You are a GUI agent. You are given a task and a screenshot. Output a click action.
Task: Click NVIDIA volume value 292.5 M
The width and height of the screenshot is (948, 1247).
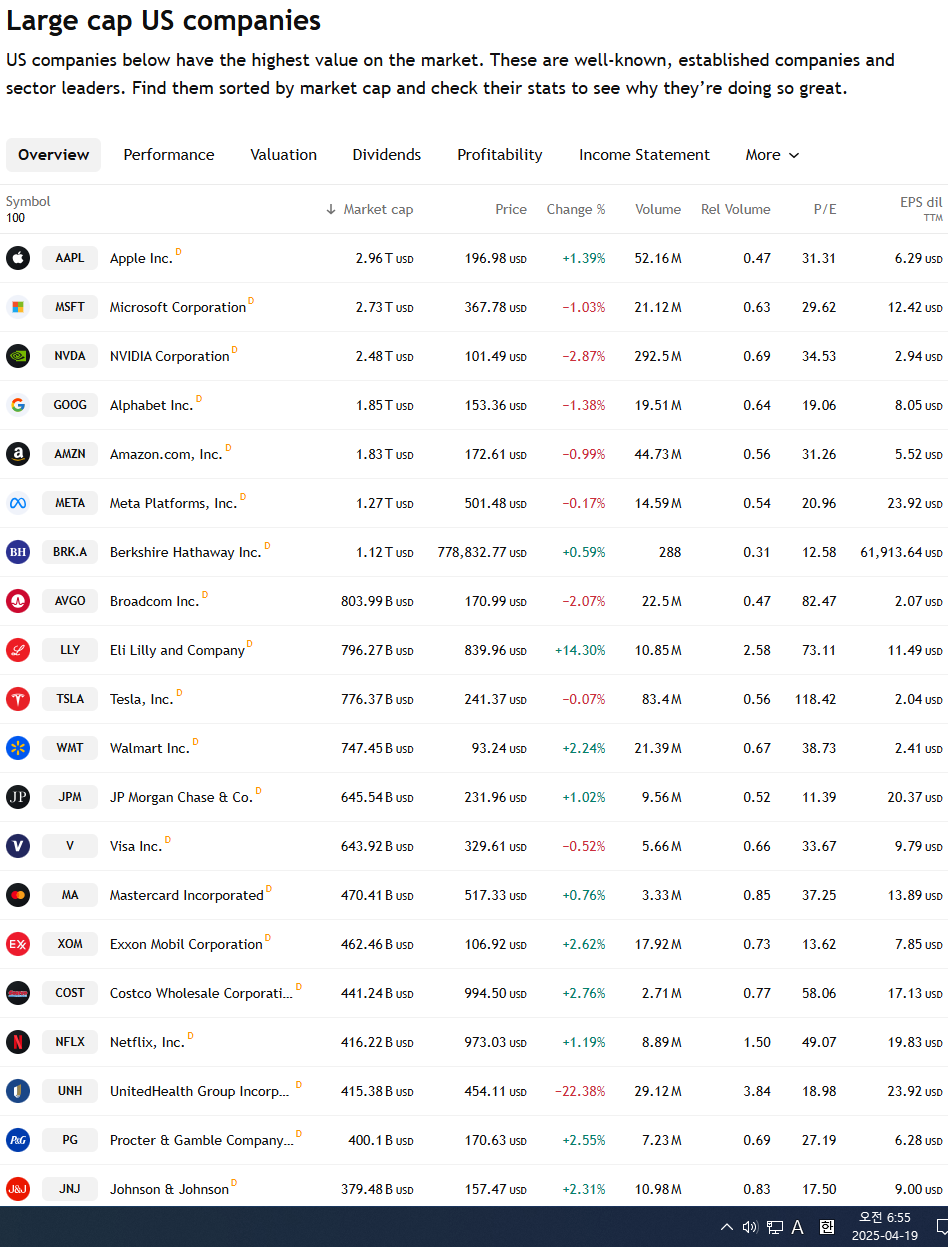658,356
